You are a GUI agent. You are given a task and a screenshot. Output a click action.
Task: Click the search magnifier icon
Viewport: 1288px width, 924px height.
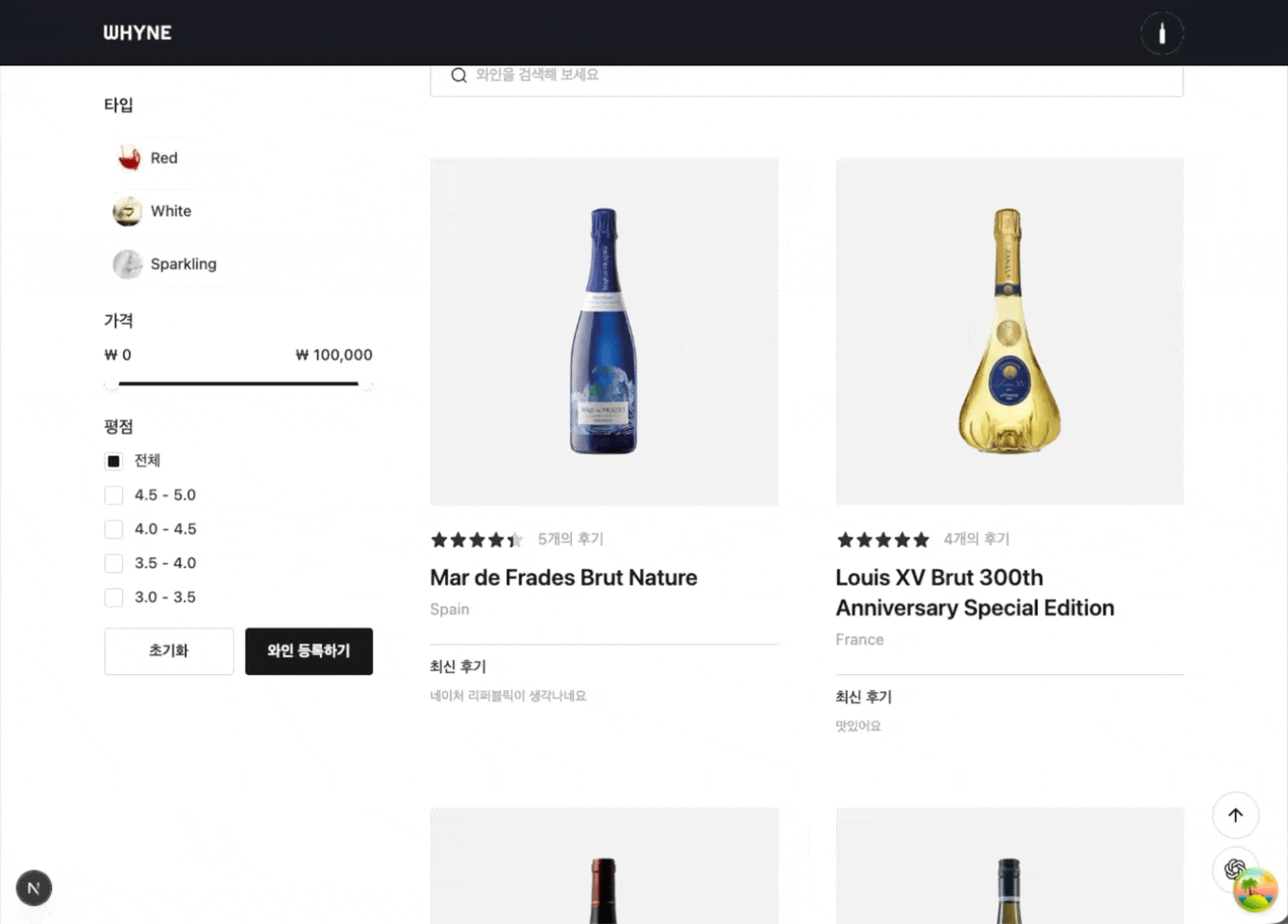[458, 76]
